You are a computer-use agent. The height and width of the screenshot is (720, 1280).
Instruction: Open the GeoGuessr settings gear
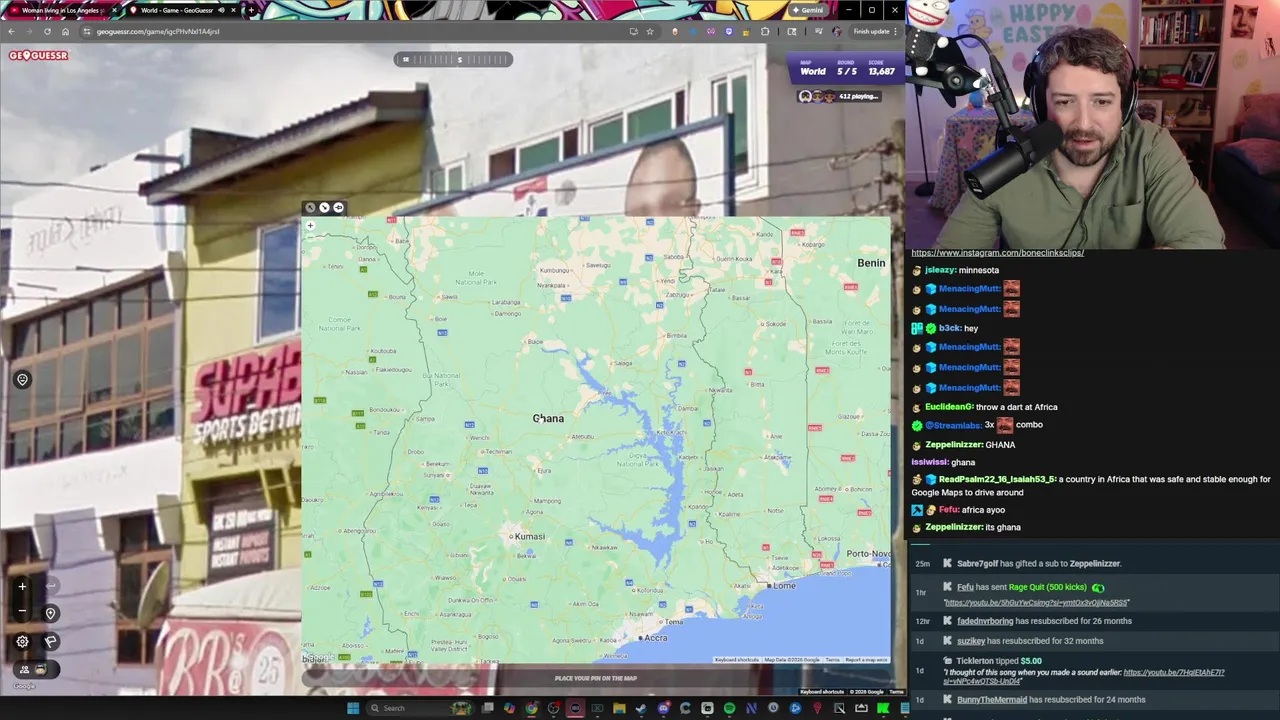pyautogui.click(x=22, y=642)
